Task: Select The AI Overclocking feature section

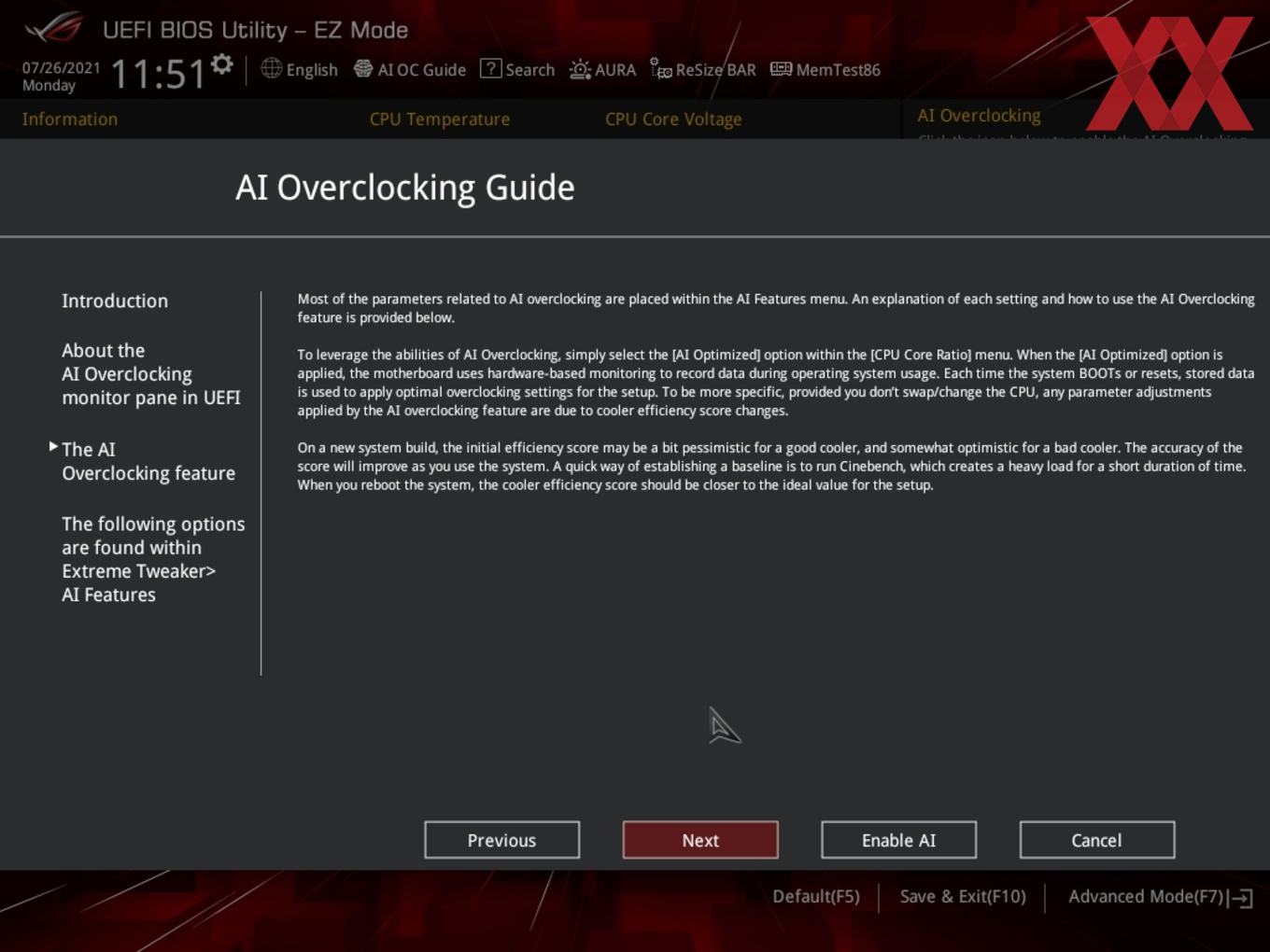Action: point(148,461)
